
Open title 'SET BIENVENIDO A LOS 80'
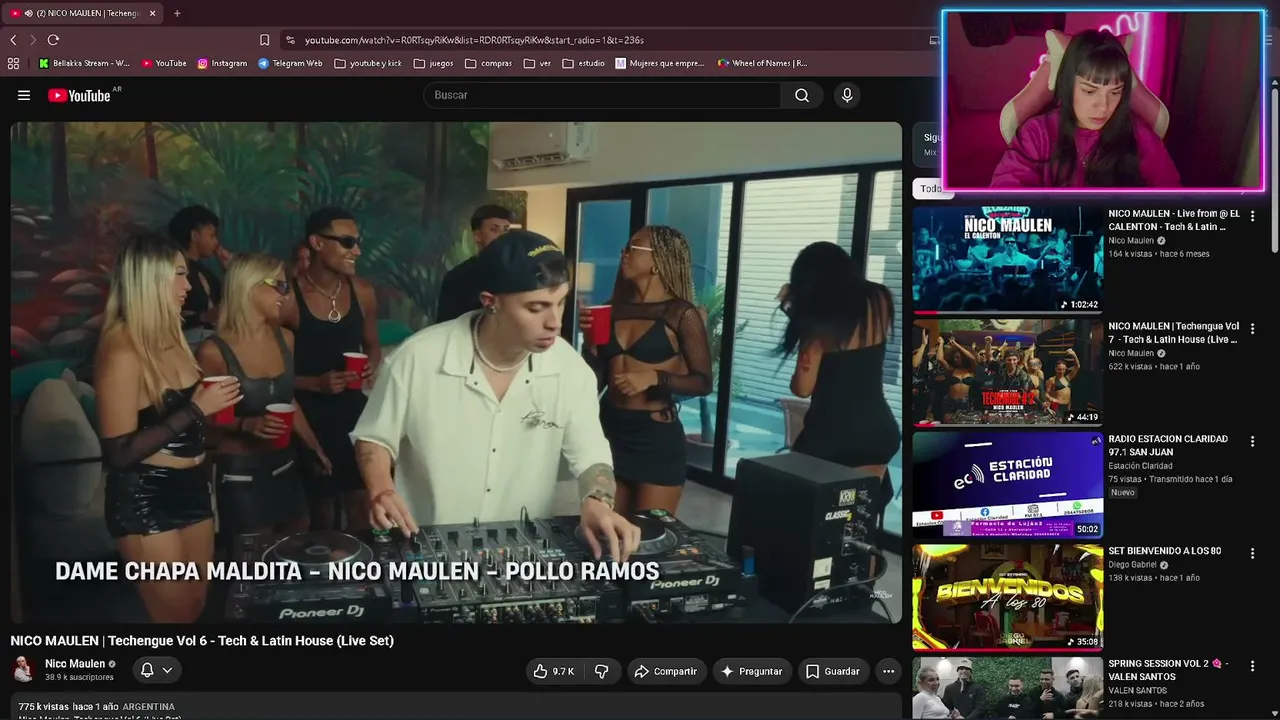pyautogui.click(x=1165, y=551)
